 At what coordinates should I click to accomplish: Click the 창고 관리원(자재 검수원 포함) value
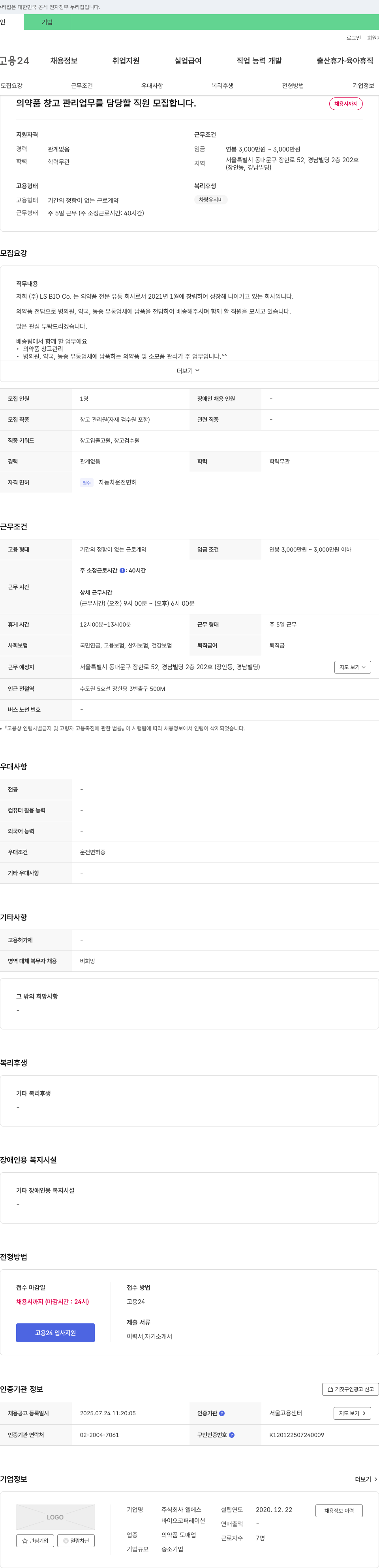114,419
